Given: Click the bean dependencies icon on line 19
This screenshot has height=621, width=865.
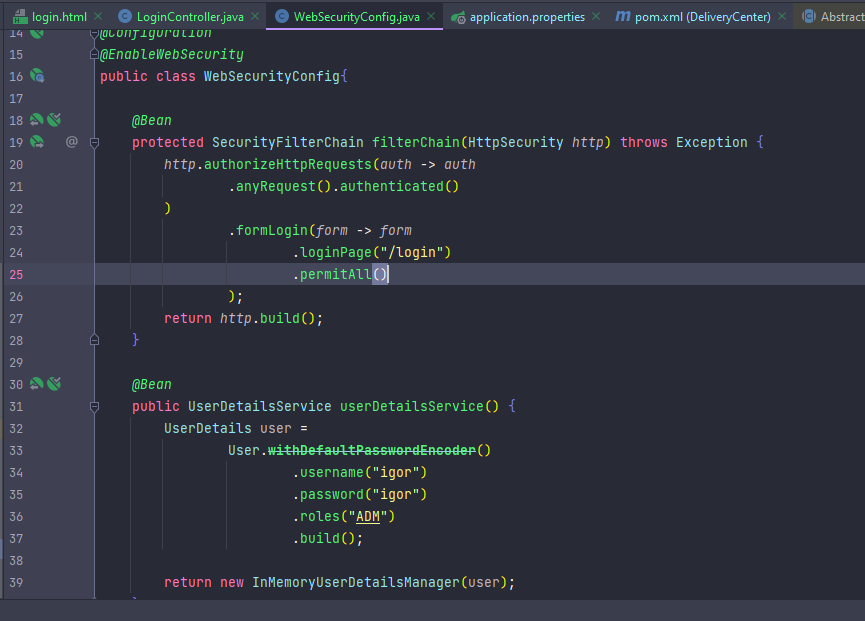Looking at the screenshot, I should (37, 142).
